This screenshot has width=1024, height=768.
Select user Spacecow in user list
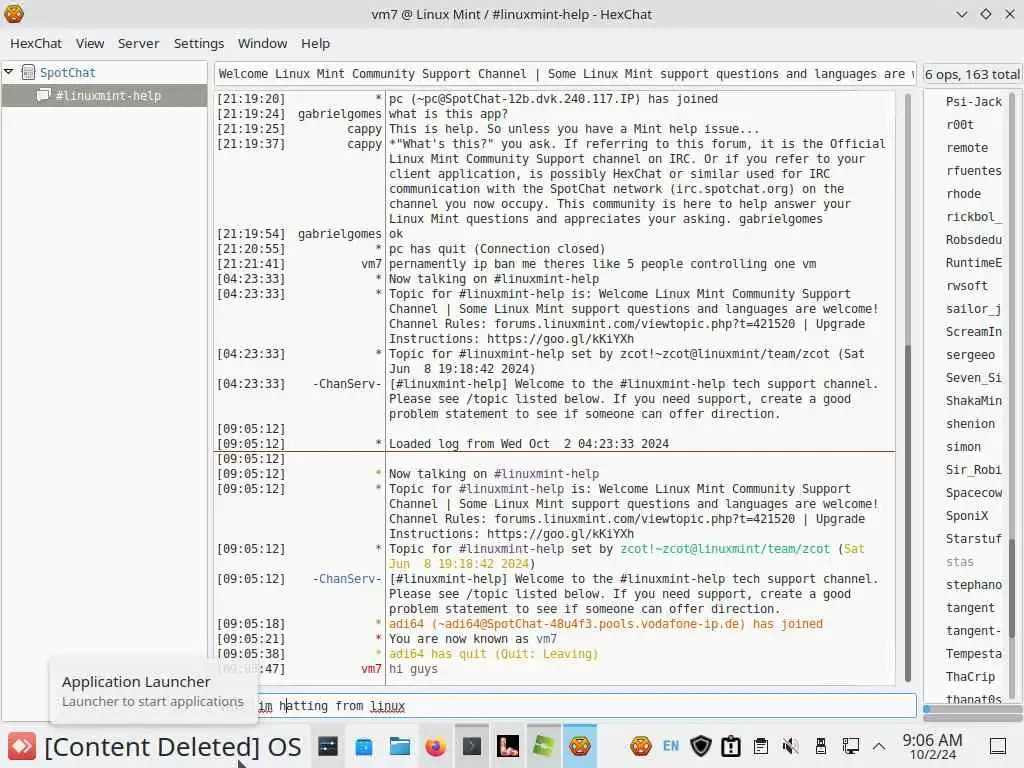tap(973, 493)
